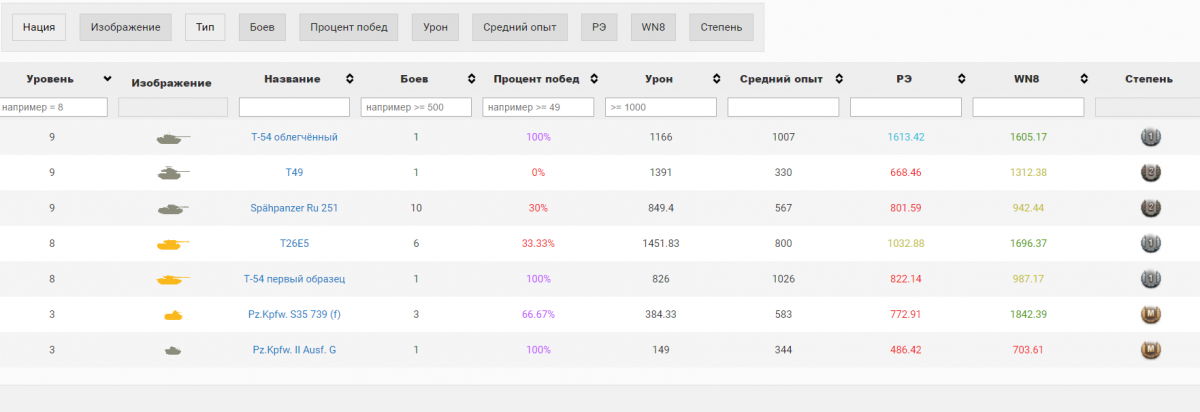Image resolution: width=1200 pixels, height=412 pixels.
Task: Click the Урон filter input box
Action: [661, 107]
